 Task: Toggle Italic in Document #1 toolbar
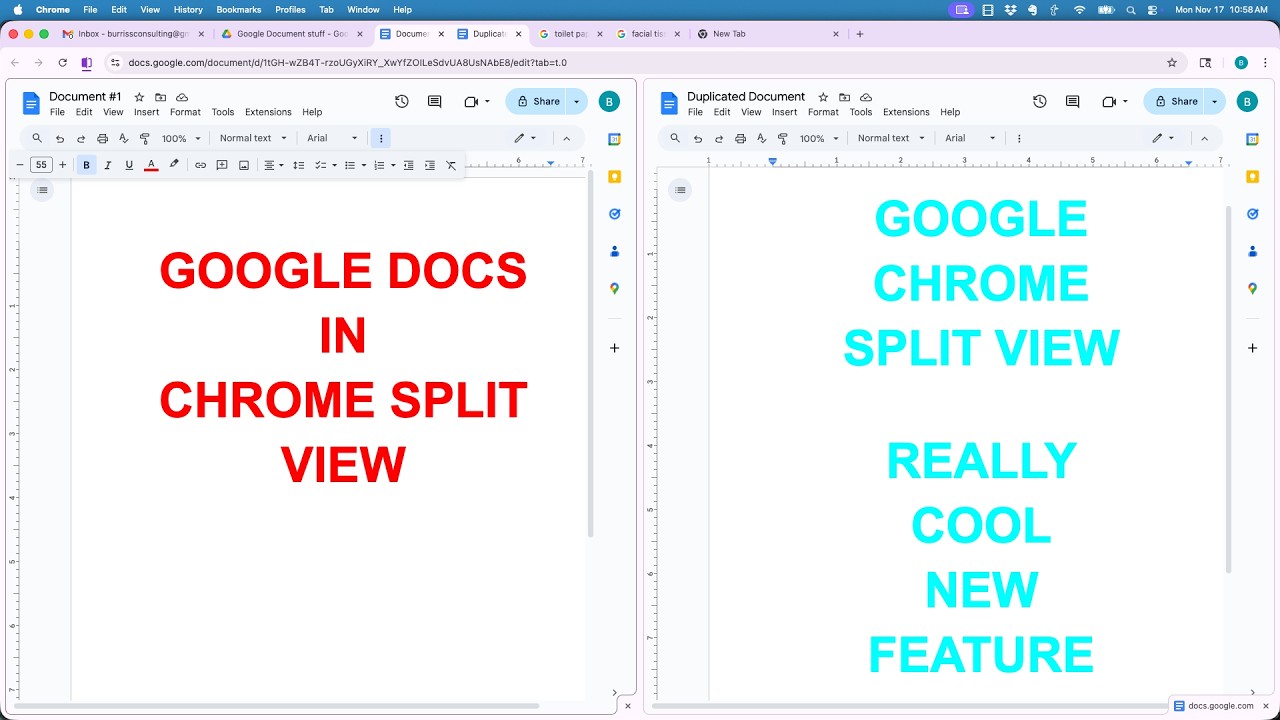point(108,165)
